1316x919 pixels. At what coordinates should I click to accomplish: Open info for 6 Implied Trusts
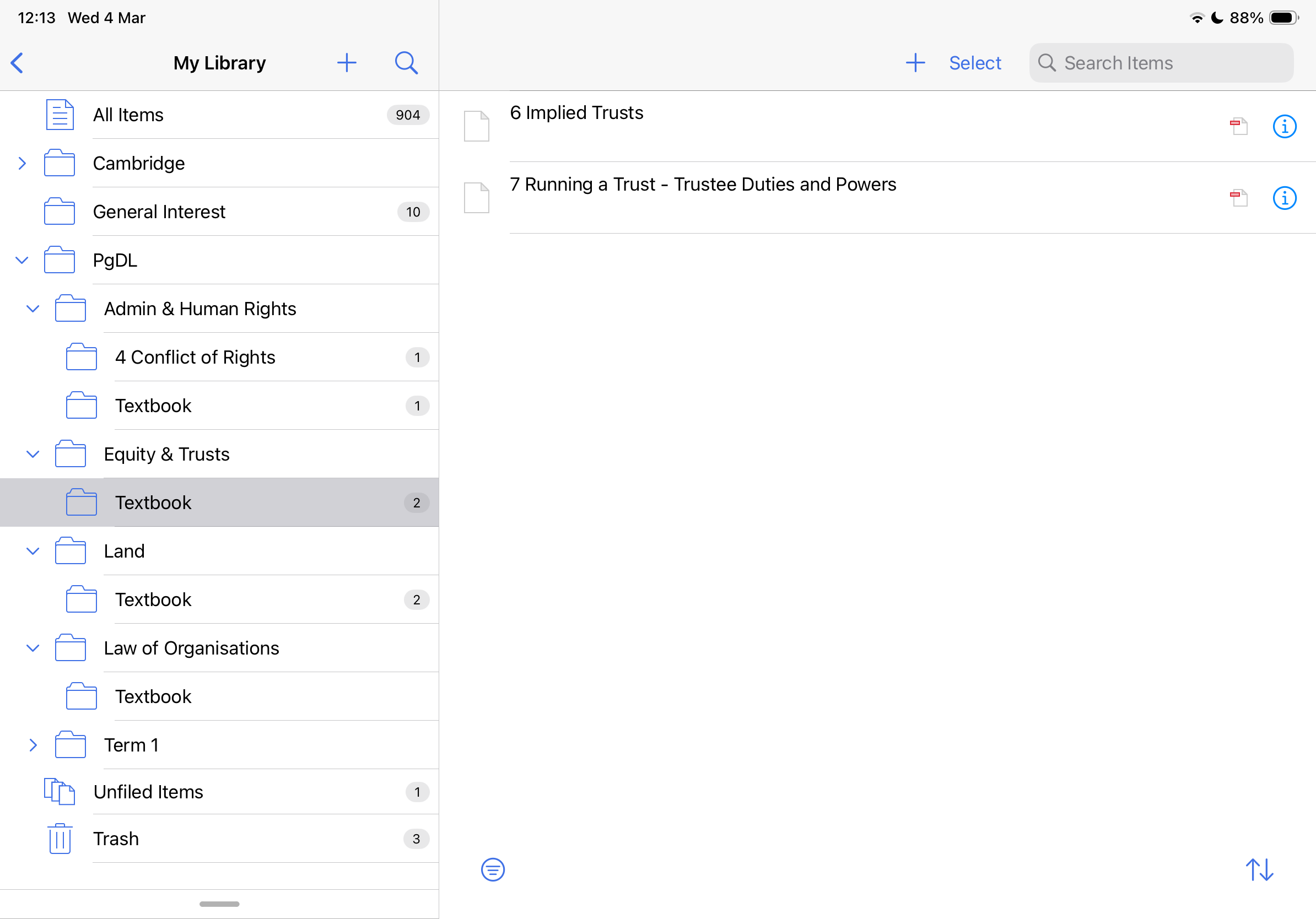click(1284, 126)
